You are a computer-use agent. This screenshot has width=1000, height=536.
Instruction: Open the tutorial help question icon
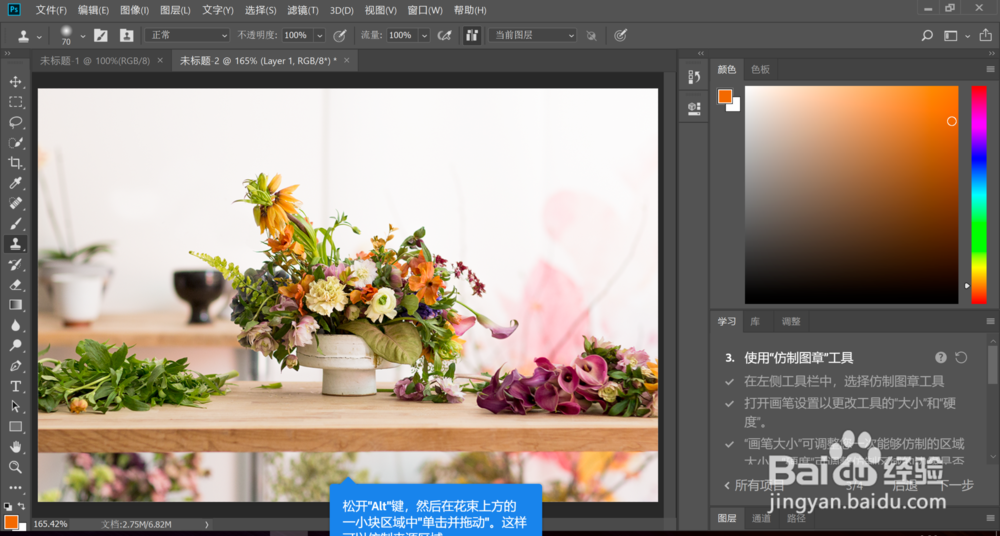tap(941, 357)
